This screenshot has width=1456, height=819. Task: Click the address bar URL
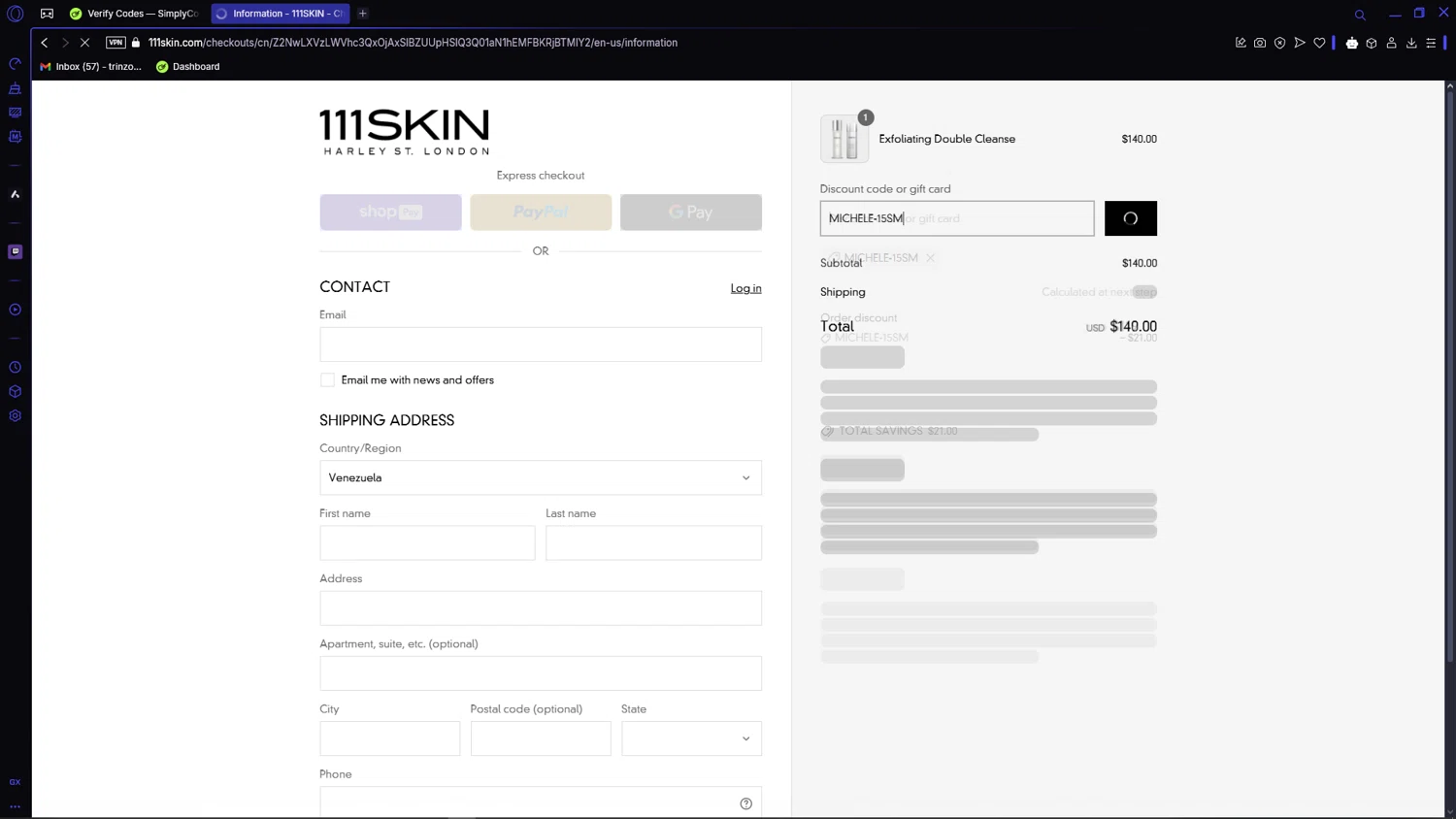pyautogui.click(x=413, y=43)
